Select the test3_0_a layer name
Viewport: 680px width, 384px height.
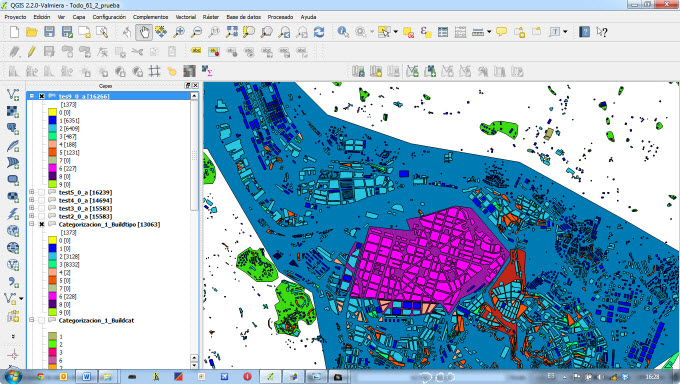pos(85,208)
